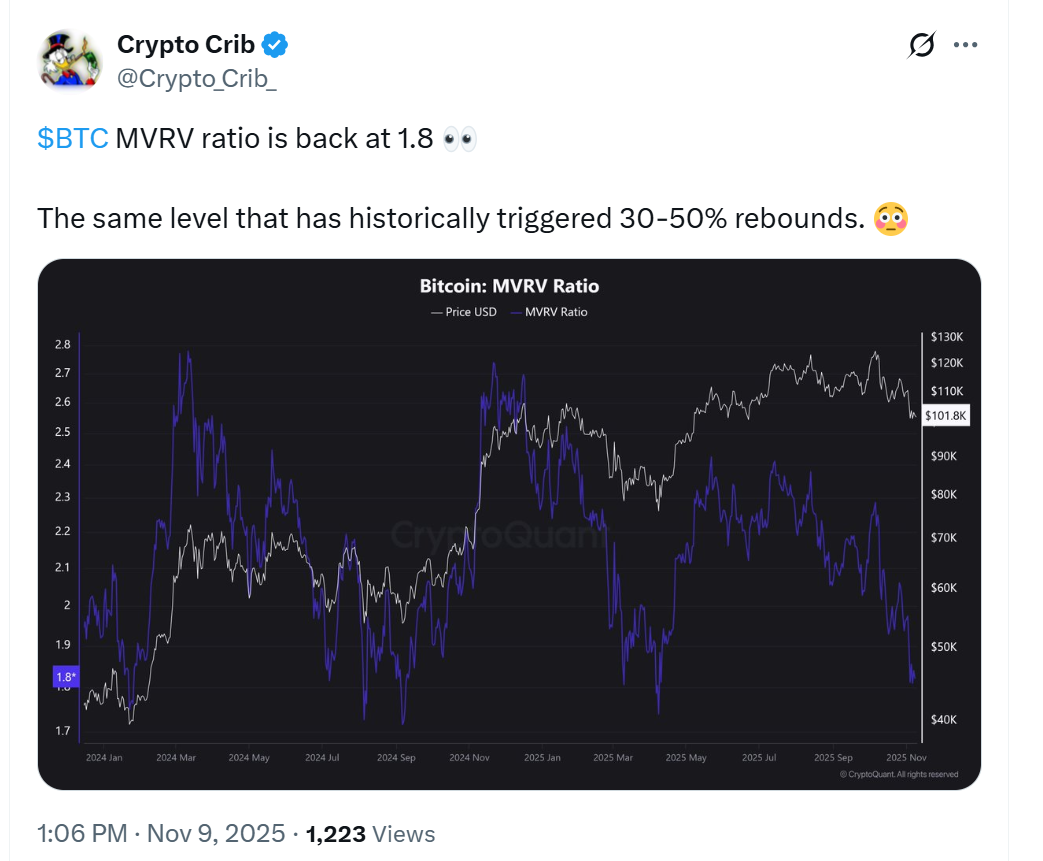Screen dimensions: 1043x861
Task: Click the Crypto Crib display name
Action: click(x=183, y=44)
